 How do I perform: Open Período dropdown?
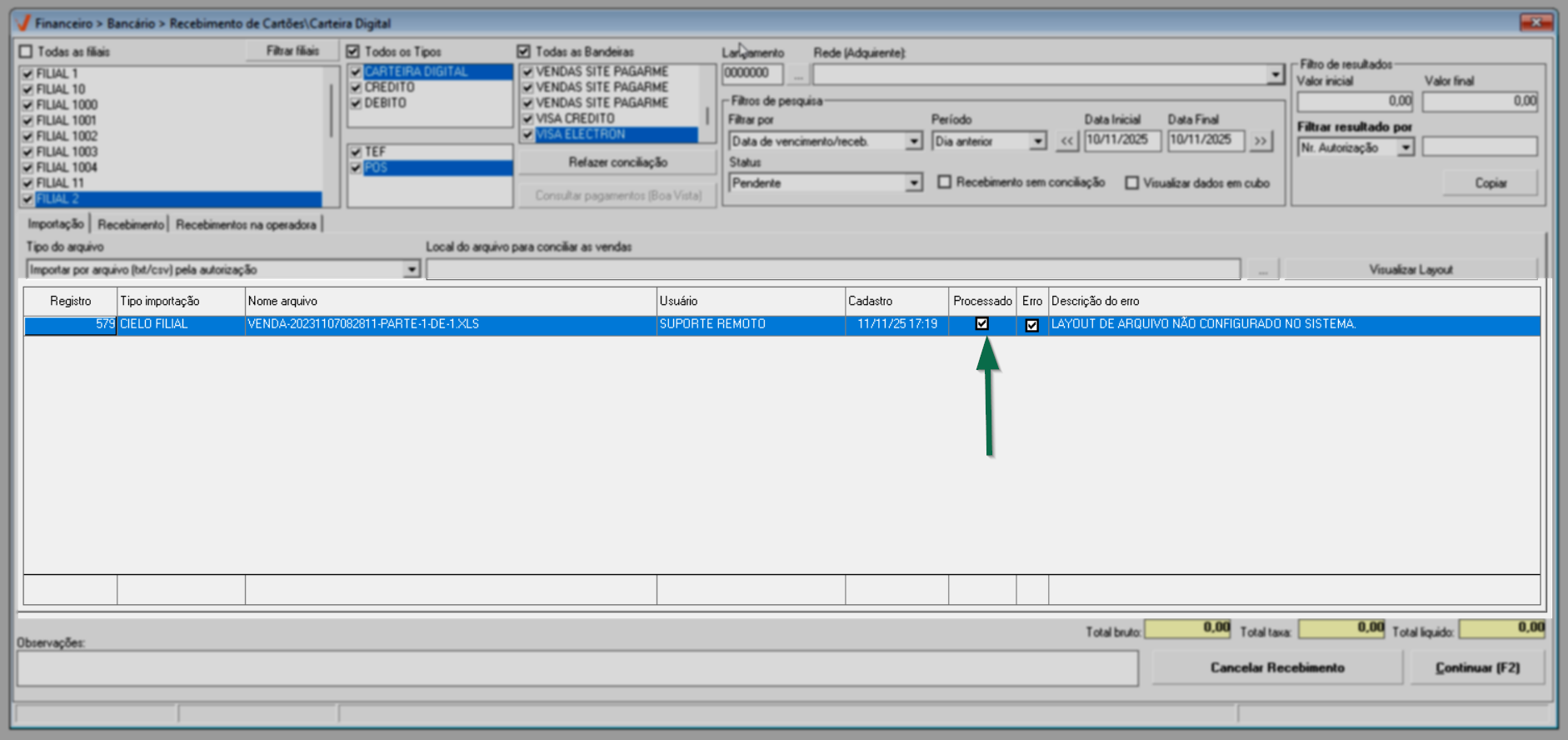(1037, 142)
